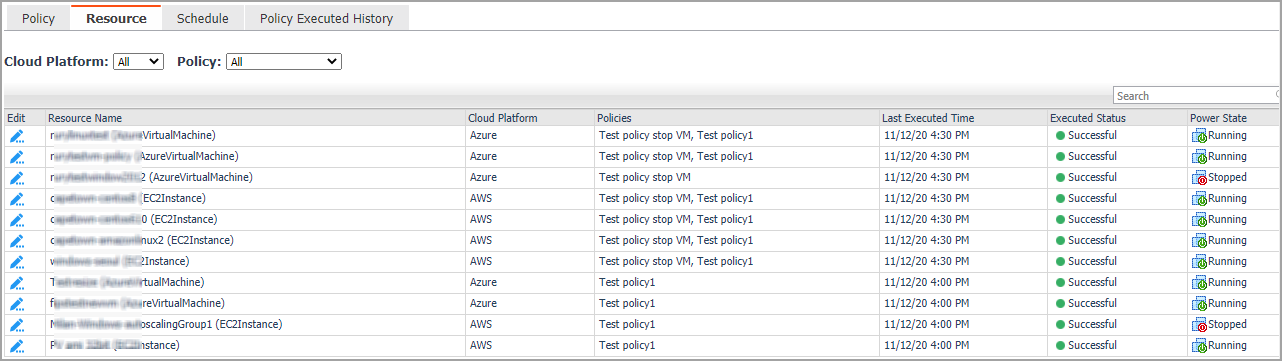Image resolution: width=1282 pixels, height=361 pixels.
Task: Edit the Azure resource starting with 'f'
Action: [17, 304]
